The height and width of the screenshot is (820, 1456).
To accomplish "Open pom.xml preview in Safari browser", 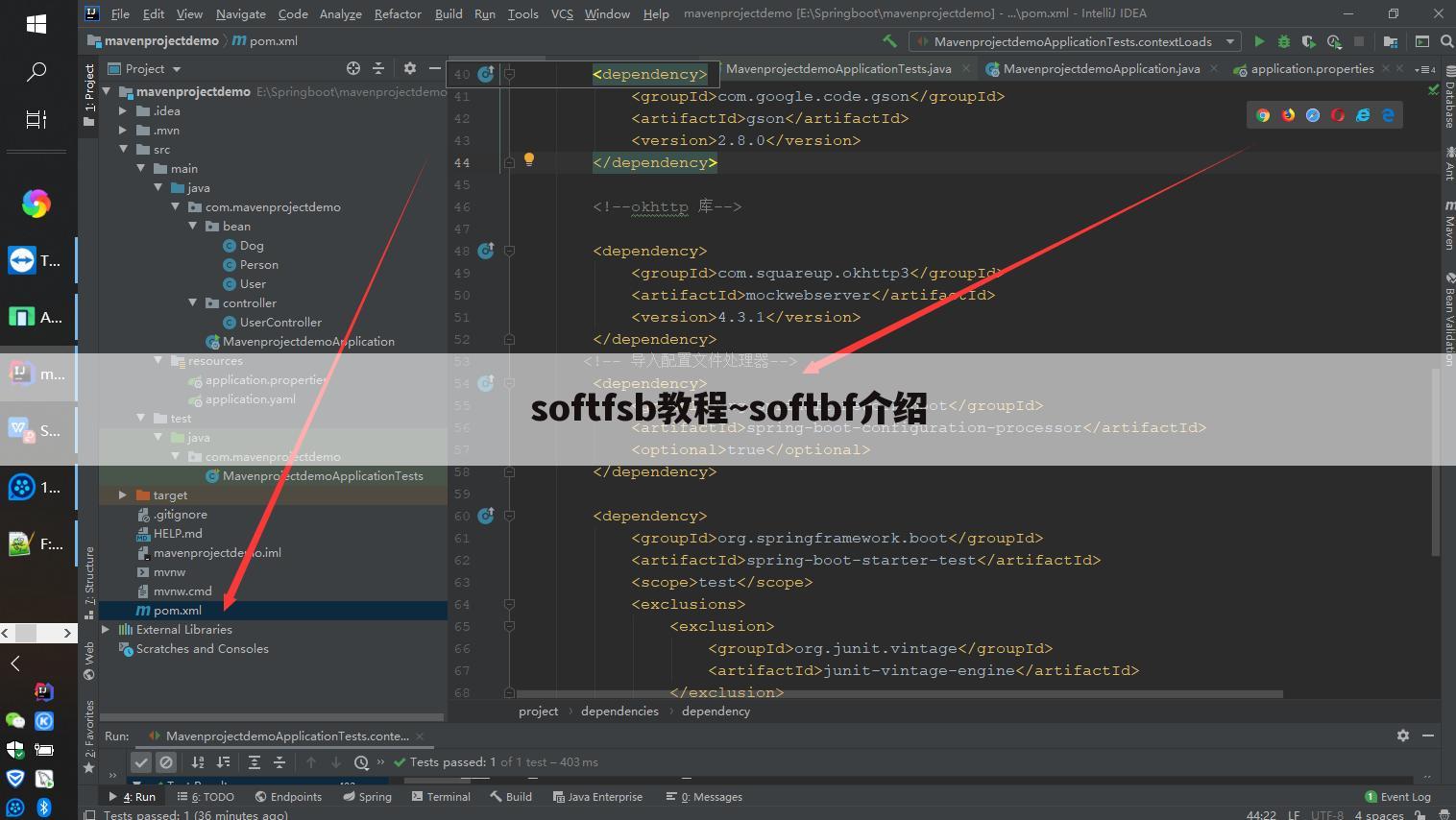I will (x=1313, y=115).
